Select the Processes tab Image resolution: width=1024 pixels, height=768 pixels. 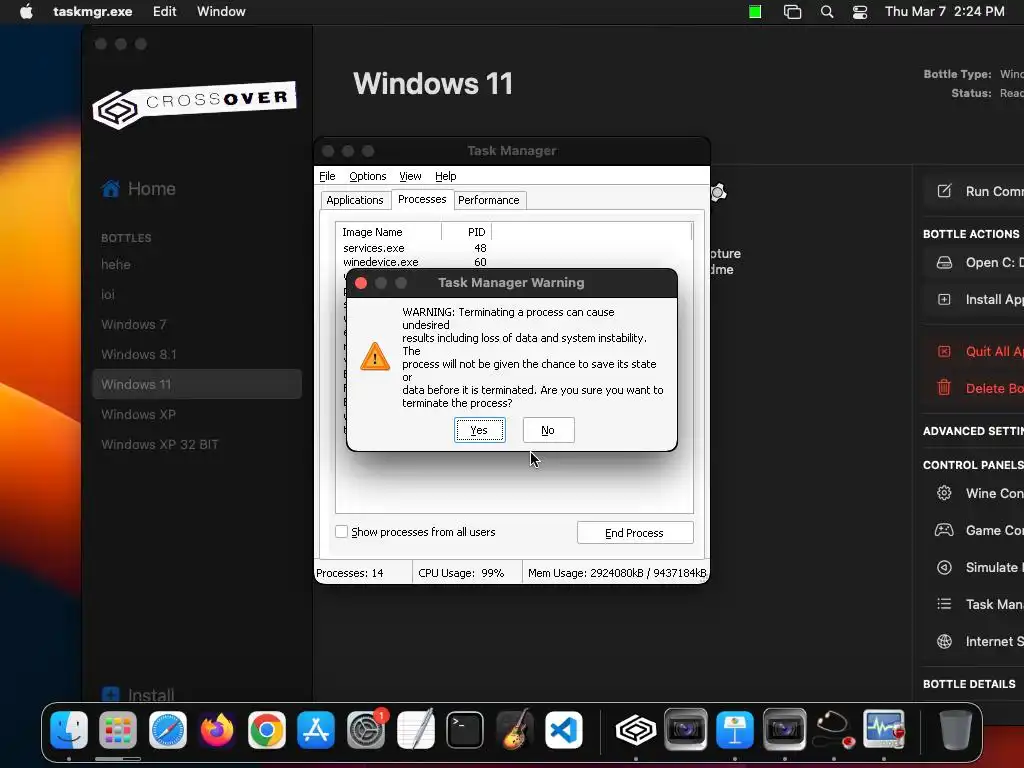click(x=422, y=199)
